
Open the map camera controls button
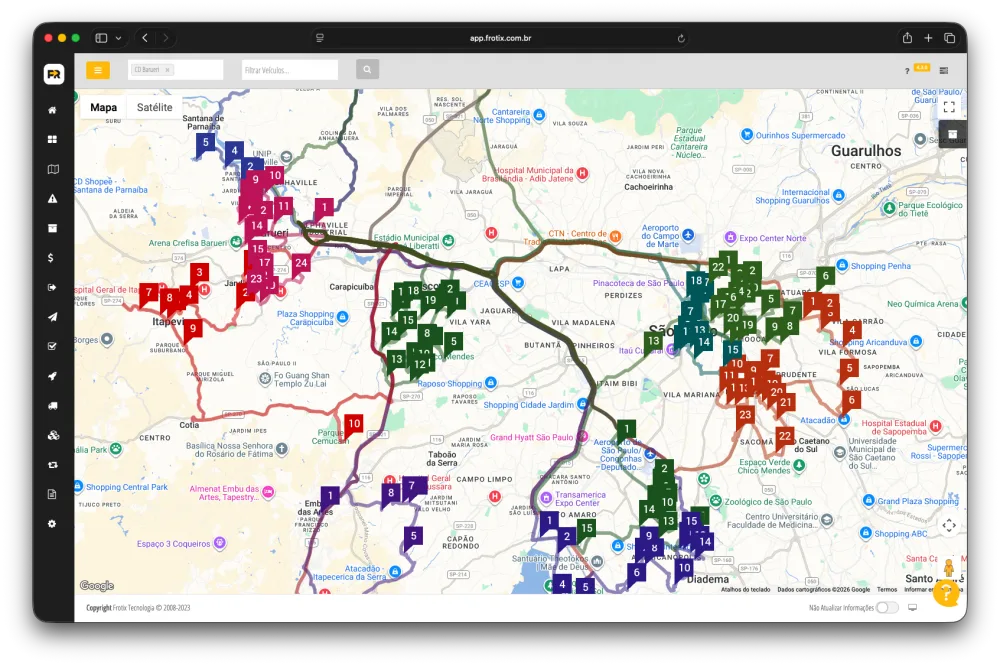coord(949,525)
